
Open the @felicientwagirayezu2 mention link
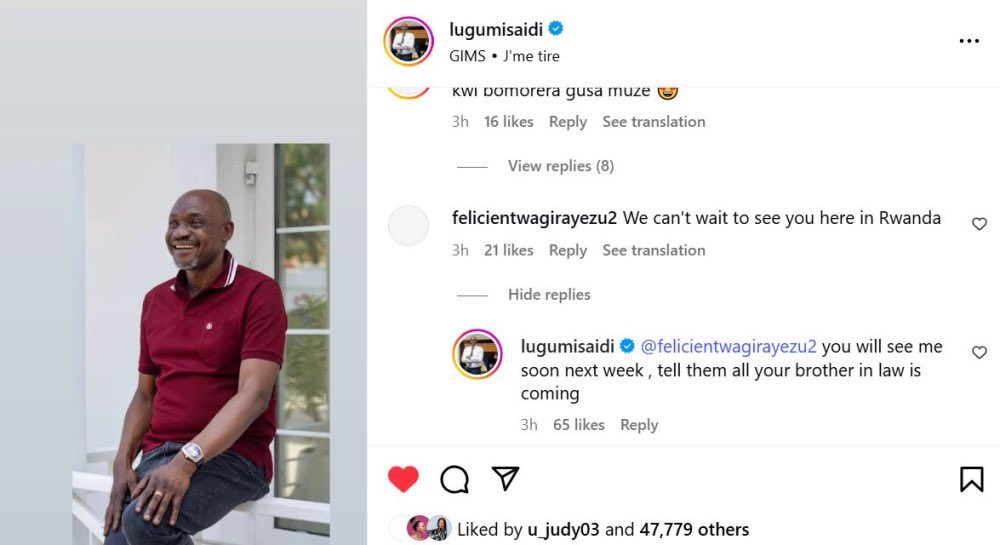(728, 347)
